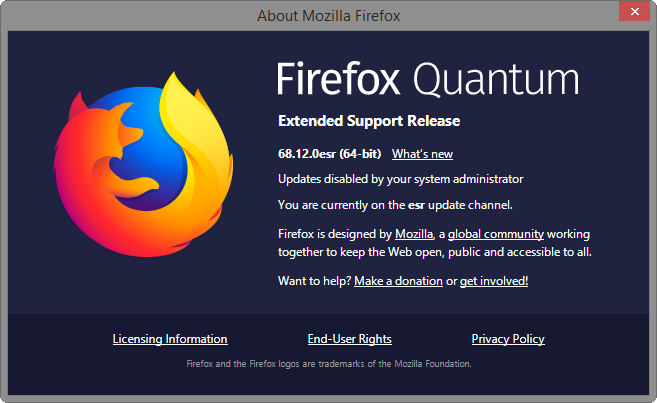This screenshot has height=403, width=657.
Task: Follow the Mozilla hyperlink
Action: pos(414,233)
